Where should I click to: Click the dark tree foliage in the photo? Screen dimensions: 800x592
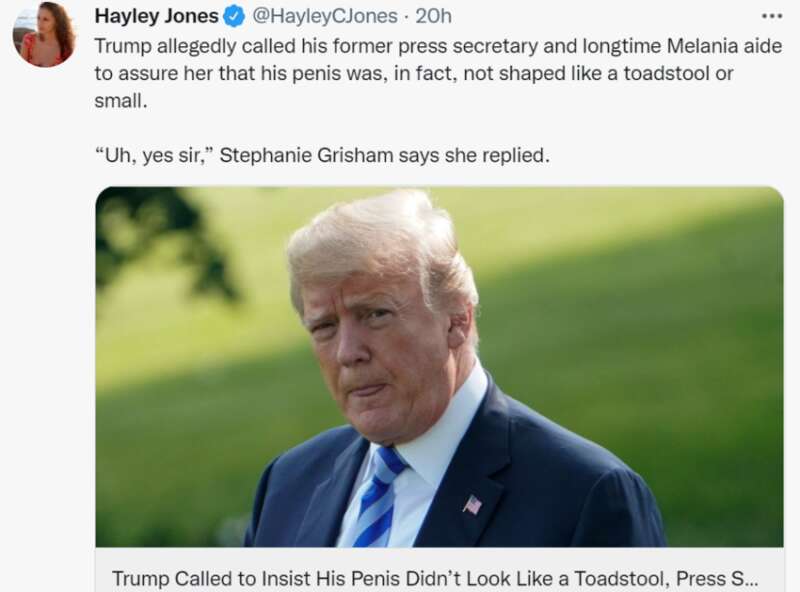coord(161,242)
